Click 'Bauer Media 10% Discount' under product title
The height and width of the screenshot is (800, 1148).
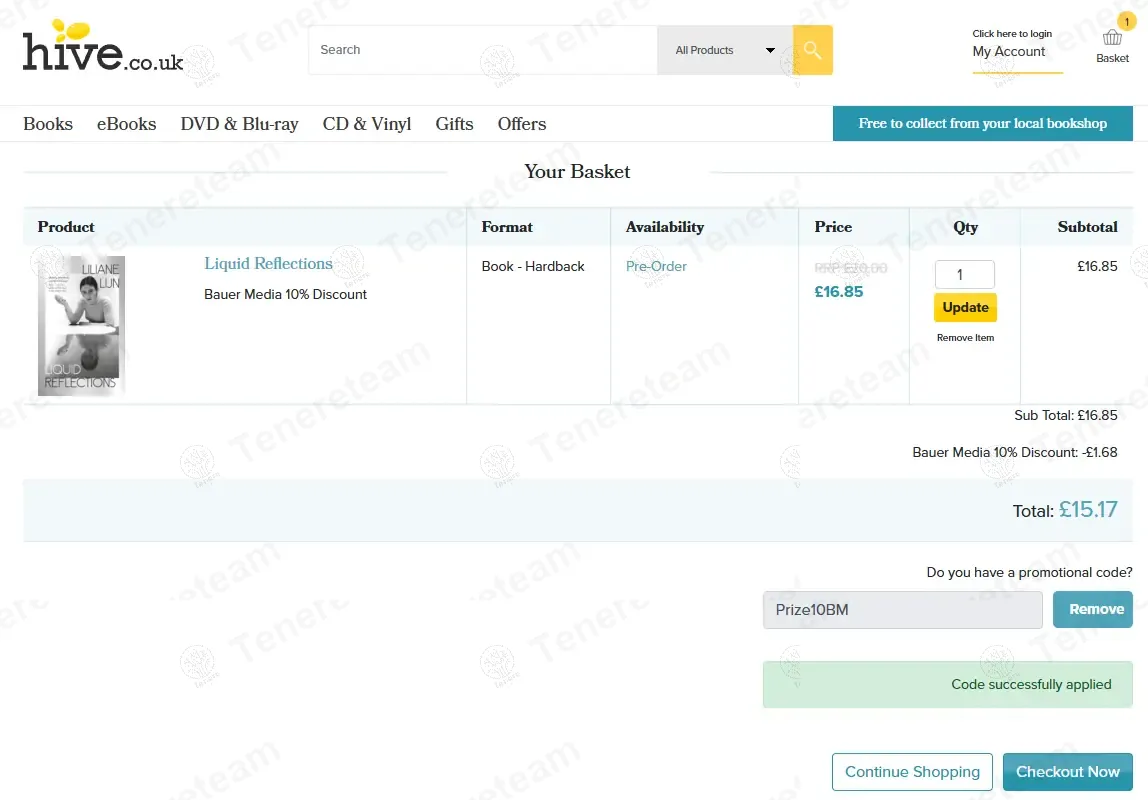click(x=286, y=294)
